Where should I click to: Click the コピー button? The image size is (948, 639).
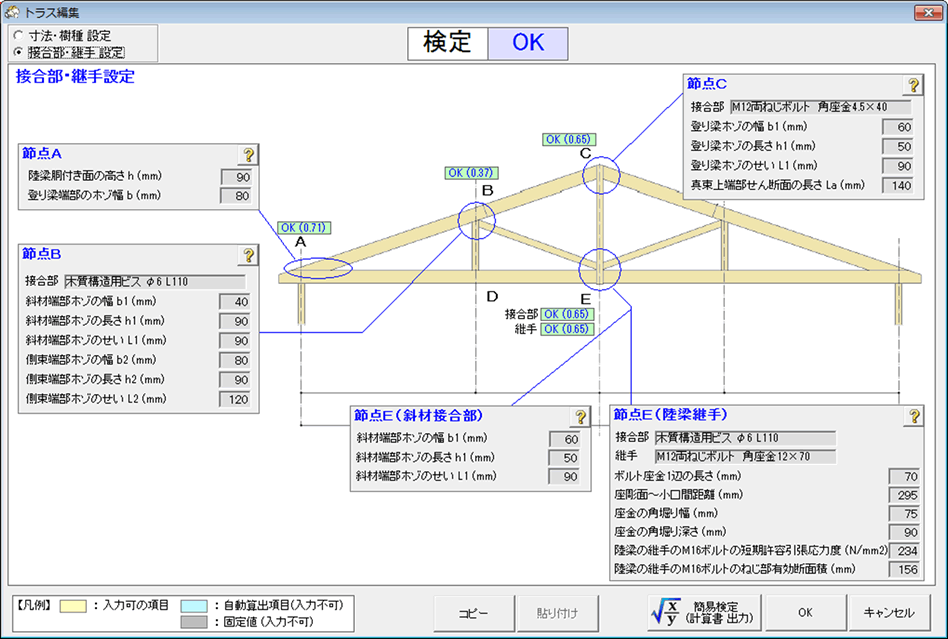pyautogui.click(x=473, y=613)
